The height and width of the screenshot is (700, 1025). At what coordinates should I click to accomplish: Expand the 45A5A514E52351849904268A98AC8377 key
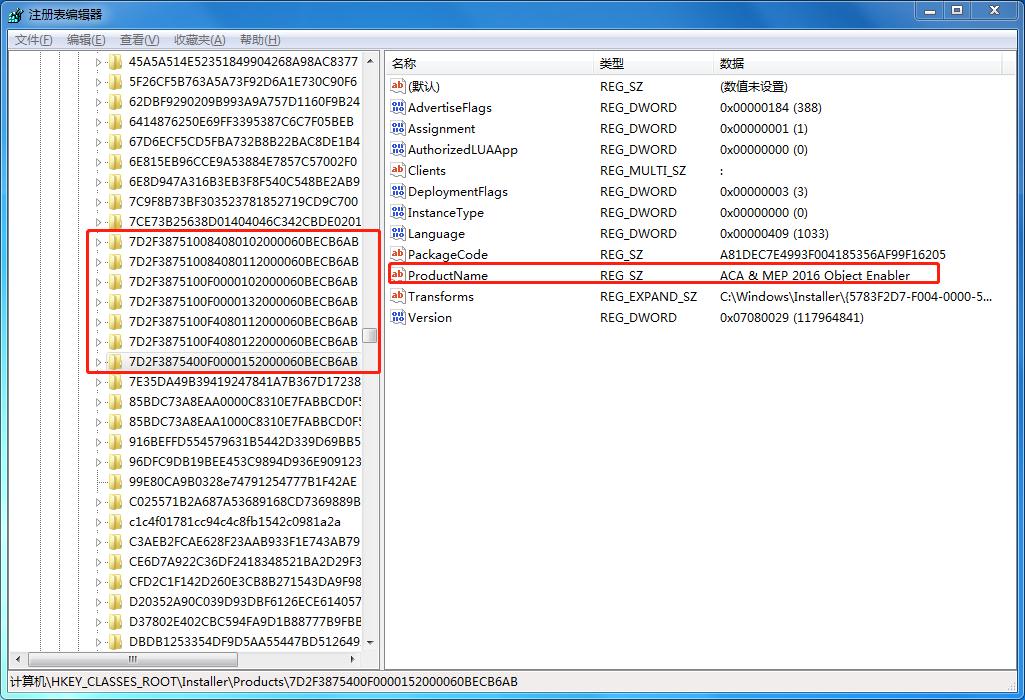coord(98,62)
